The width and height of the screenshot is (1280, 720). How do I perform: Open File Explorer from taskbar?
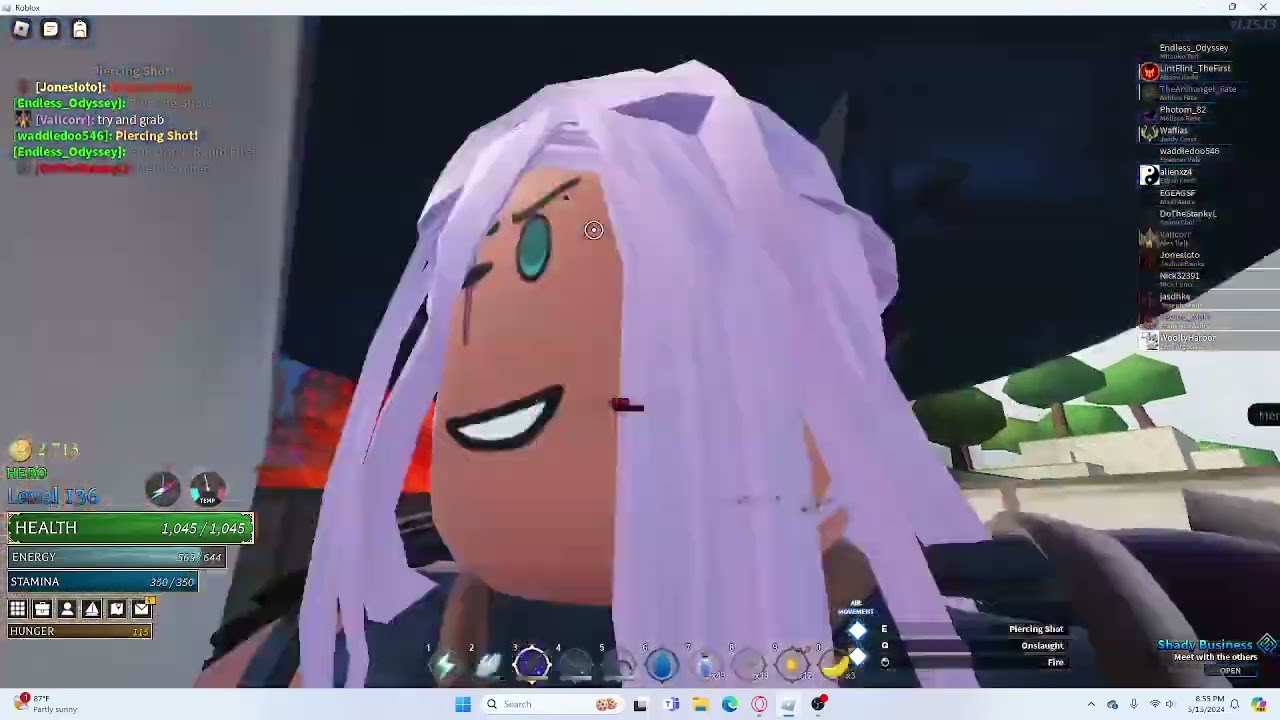(700, 704)
